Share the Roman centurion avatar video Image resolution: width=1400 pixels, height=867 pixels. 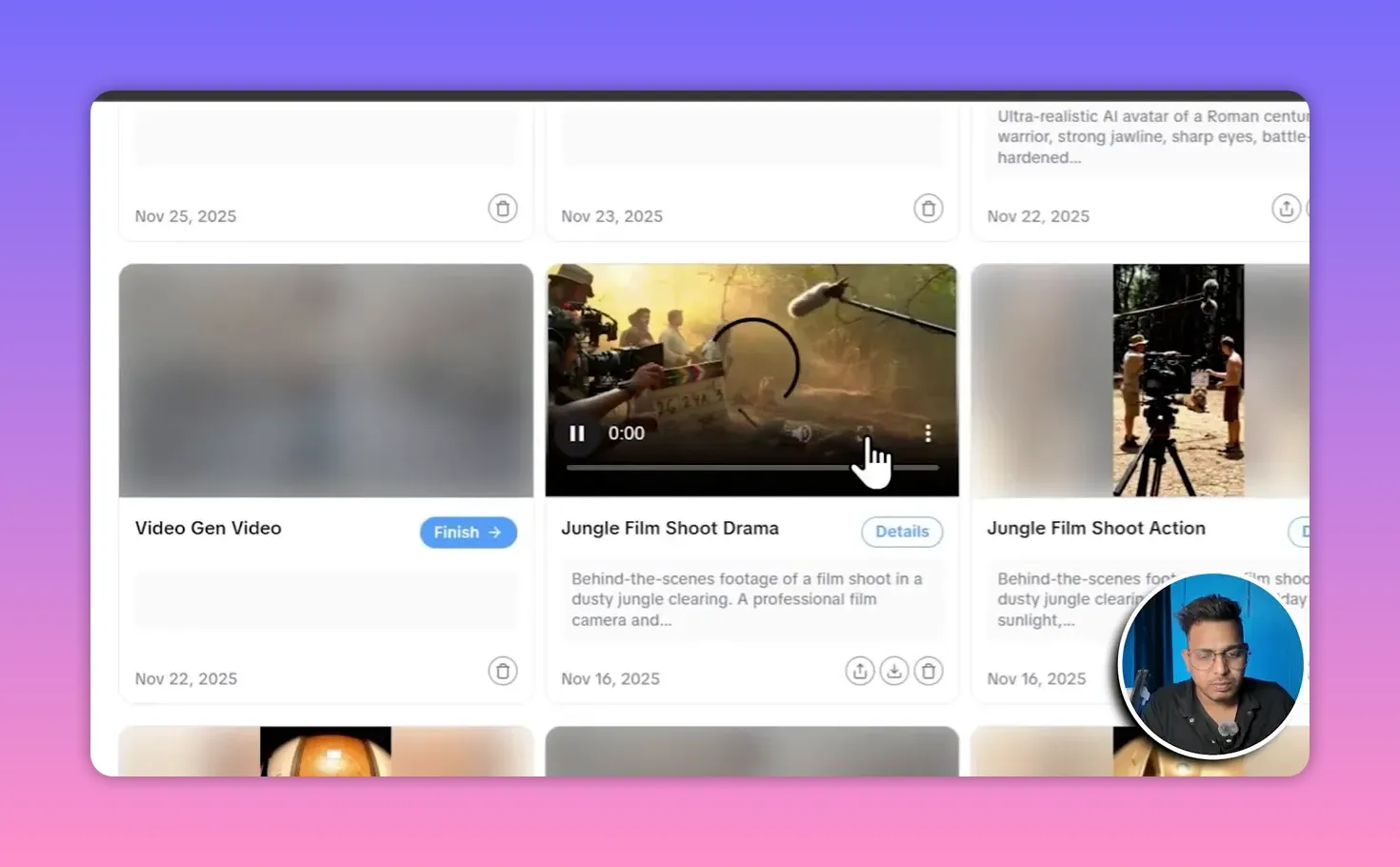1286,208
